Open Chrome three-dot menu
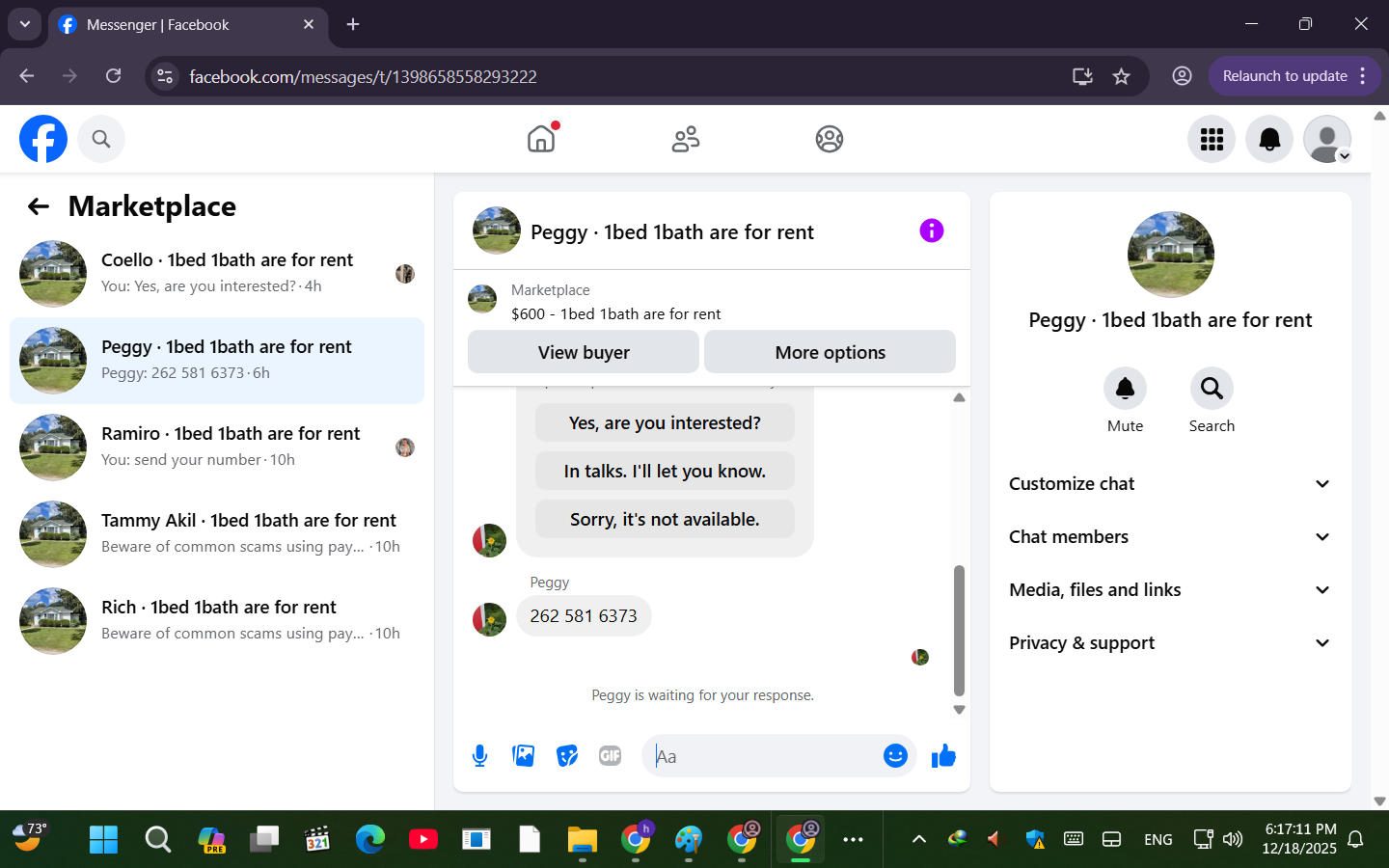Viewport: 1389px width, 868px height. click(1363, 76)
